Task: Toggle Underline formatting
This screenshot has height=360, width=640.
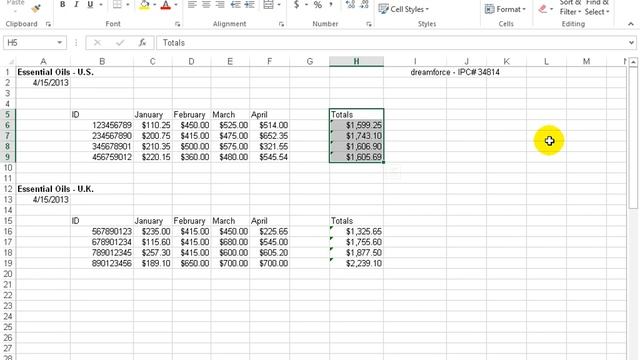Action: pos(90,4)
